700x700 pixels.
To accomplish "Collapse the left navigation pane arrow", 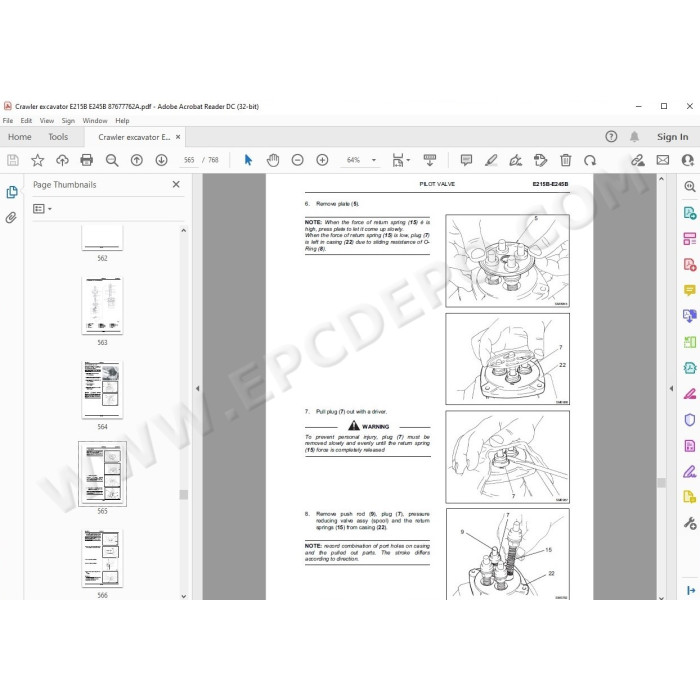I will click(197, 388).
